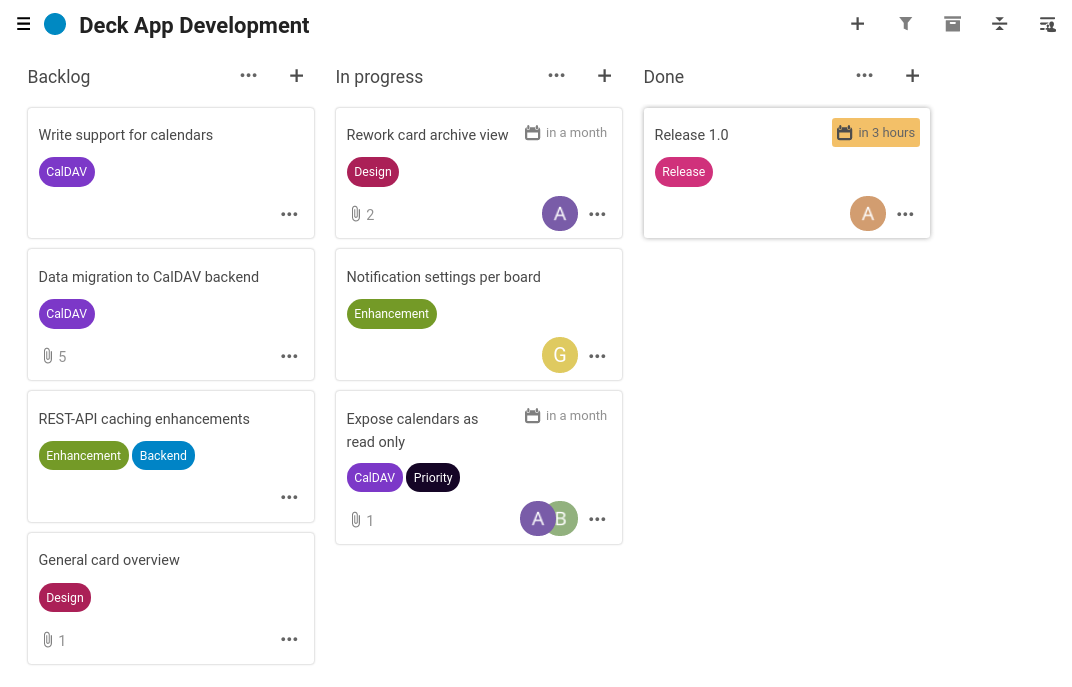Screen dimensions: 1072x687
Task: Open actions menu on General card overview
Action: [289, 640]
